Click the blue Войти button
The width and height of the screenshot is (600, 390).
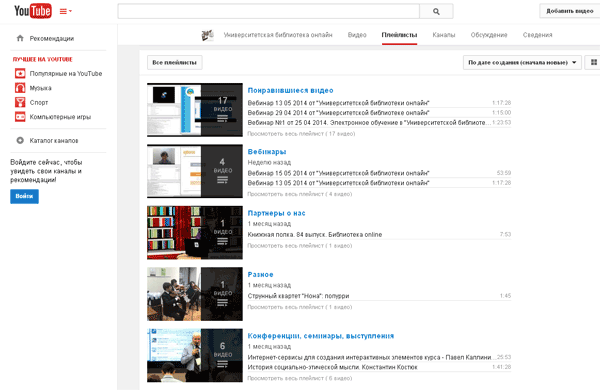[24, 196]
